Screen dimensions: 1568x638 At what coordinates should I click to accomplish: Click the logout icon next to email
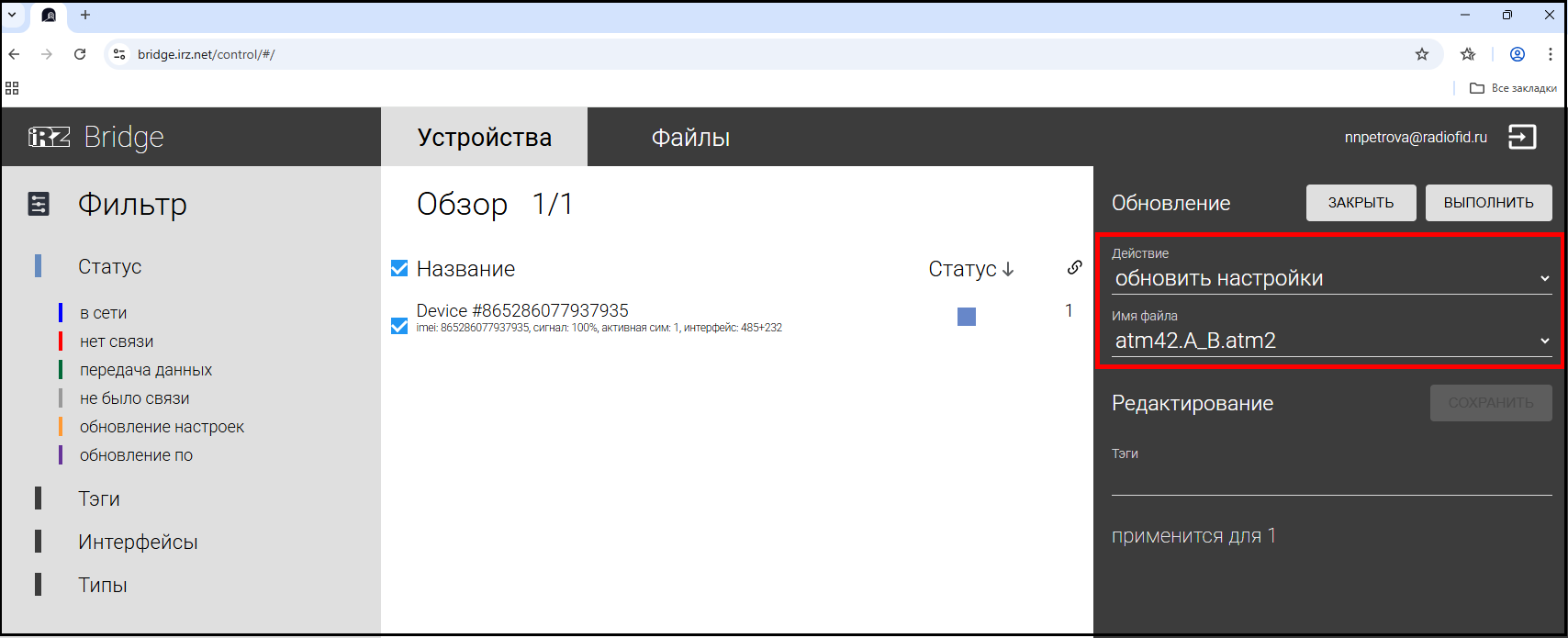click(x=1521, y=137)
